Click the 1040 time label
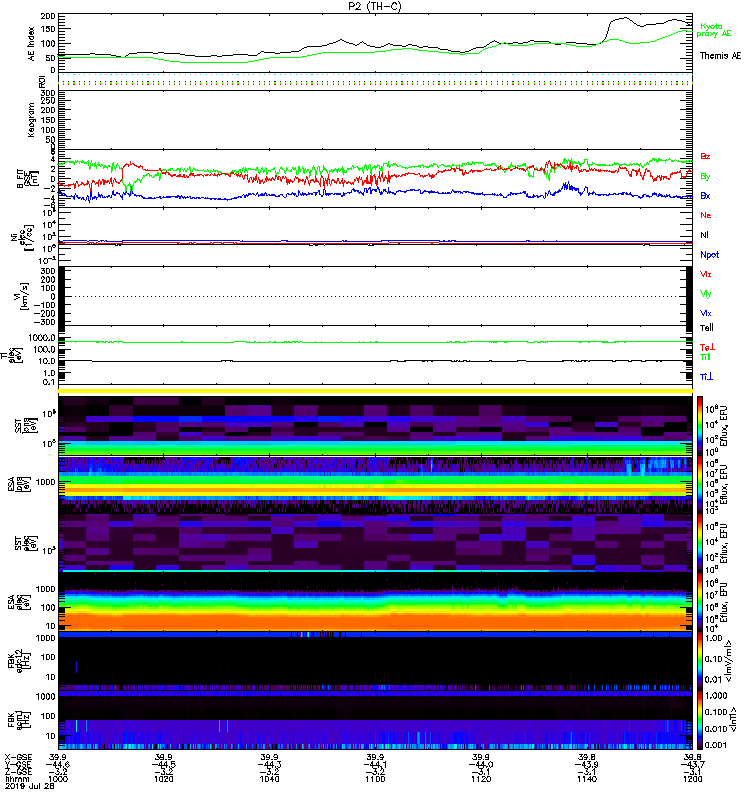This screenshot has height=800, width=750. (269, 779)
